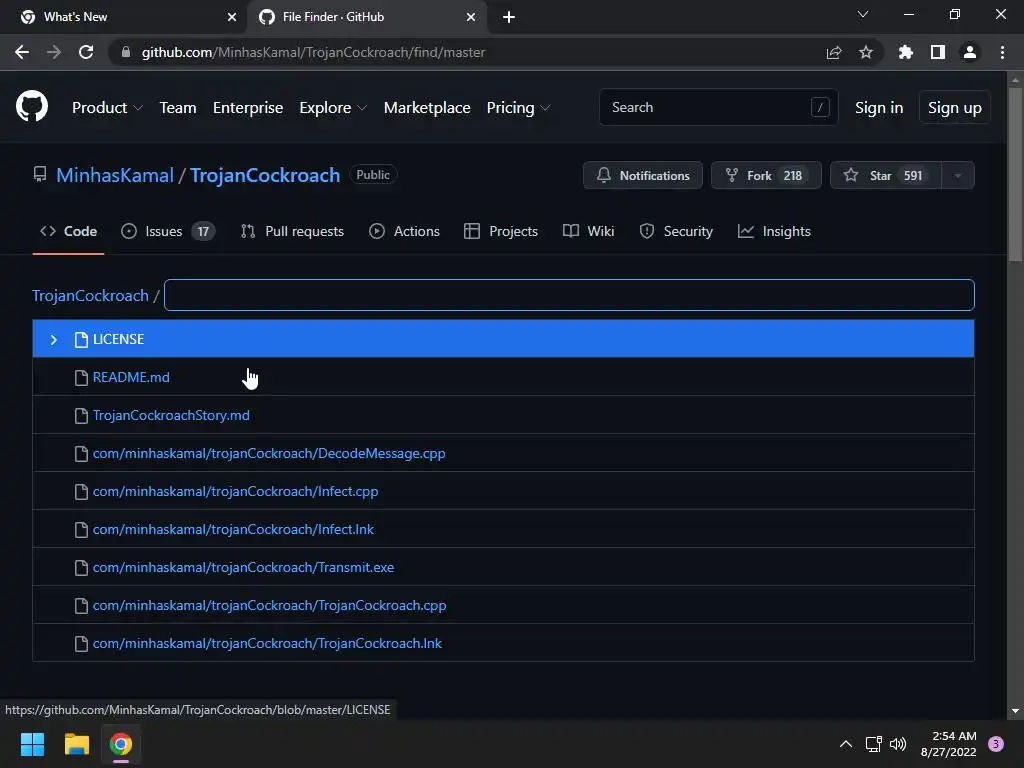Switch to the Pull requests tab
The image size is (1024, 768).
(x=292, y=231)
